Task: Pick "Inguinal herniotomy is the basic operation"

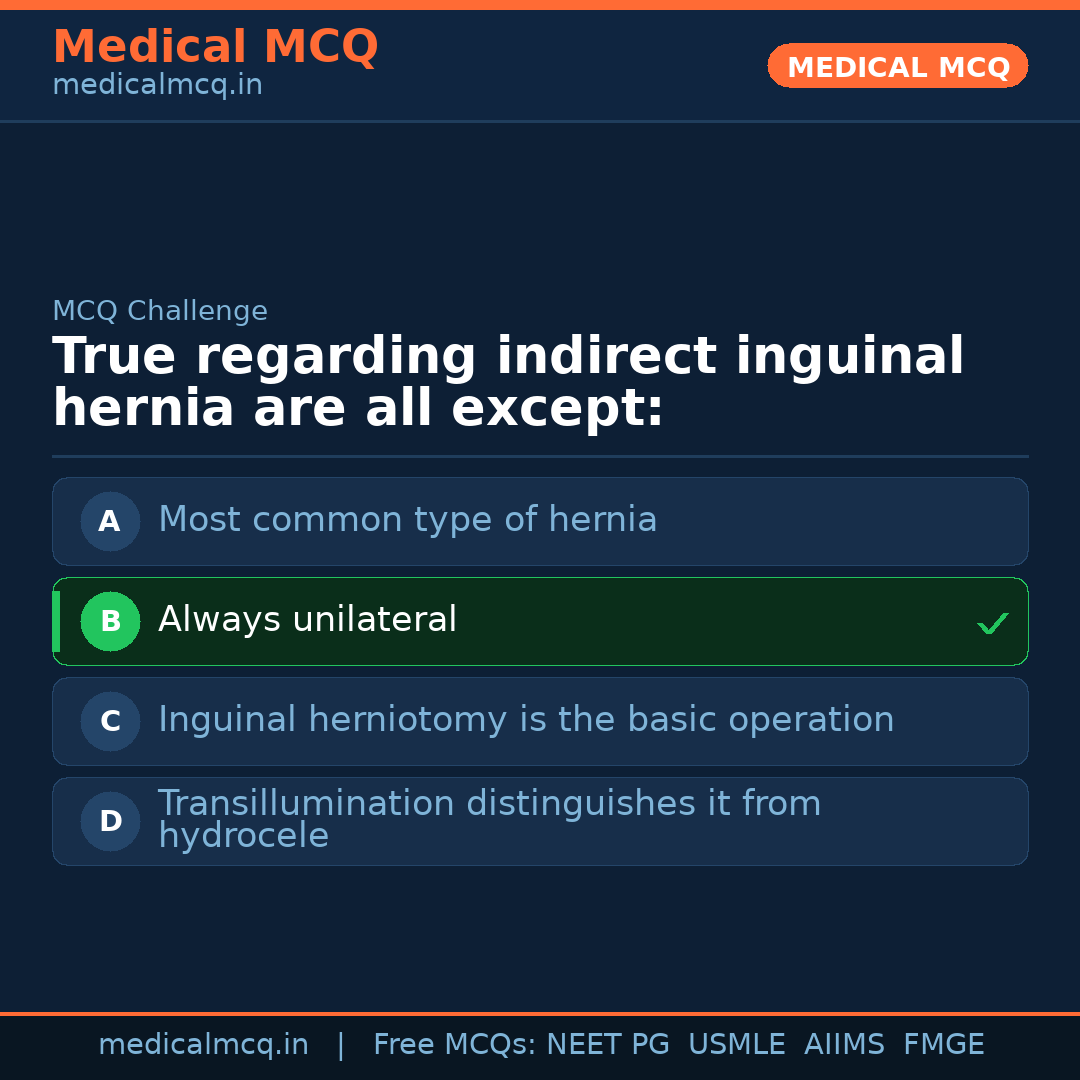Action: [x=526, y=720]
